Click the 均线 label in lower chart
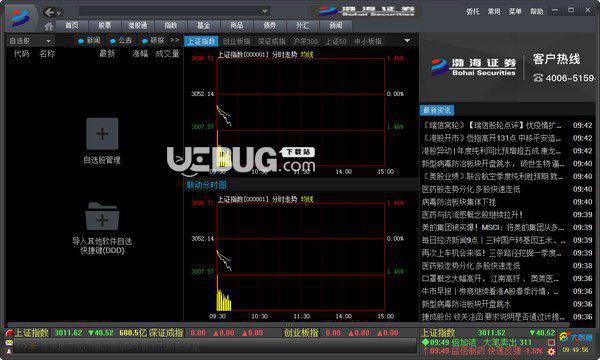Image resolution: width=600 pixels, height=360 pixels. [x=307, y=199]
